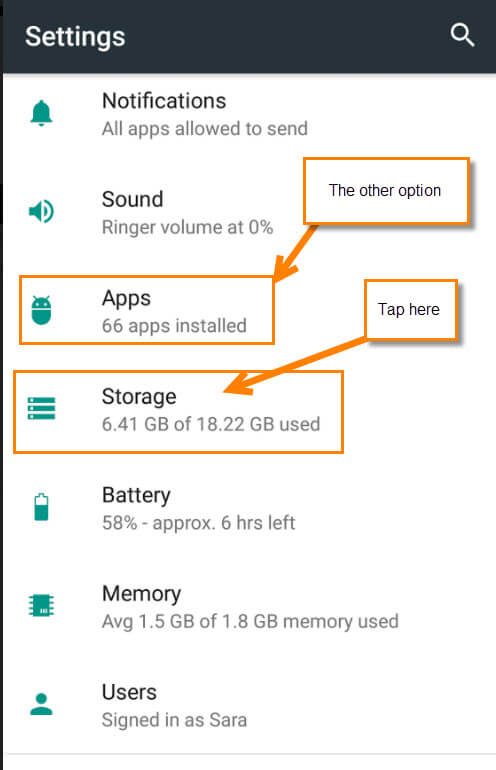Open the Sound settings entry
This screenshot has width=496, height=770.
(249, 212)
